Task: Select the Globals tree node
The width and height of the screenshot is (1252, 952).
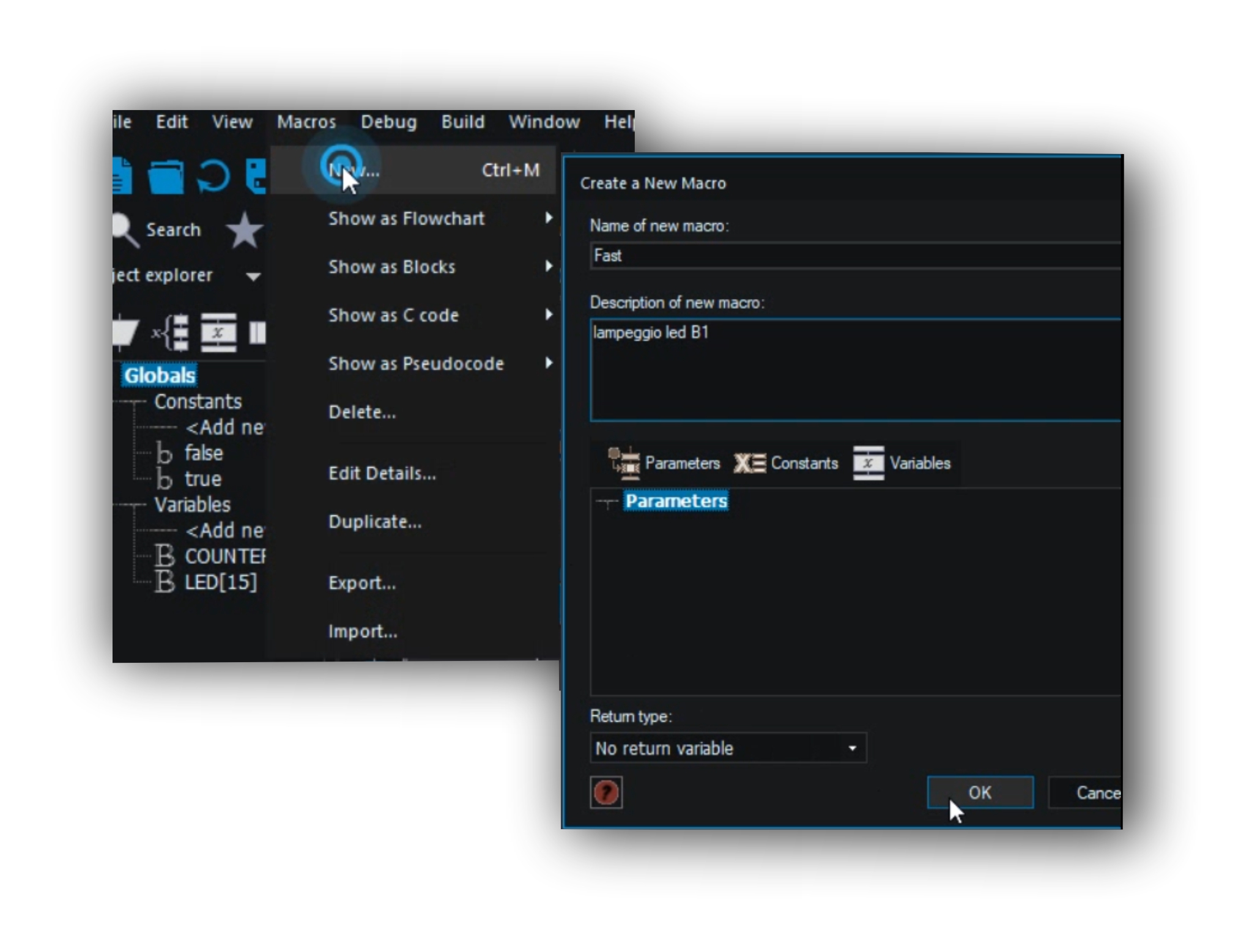Action: click(160, 375)
